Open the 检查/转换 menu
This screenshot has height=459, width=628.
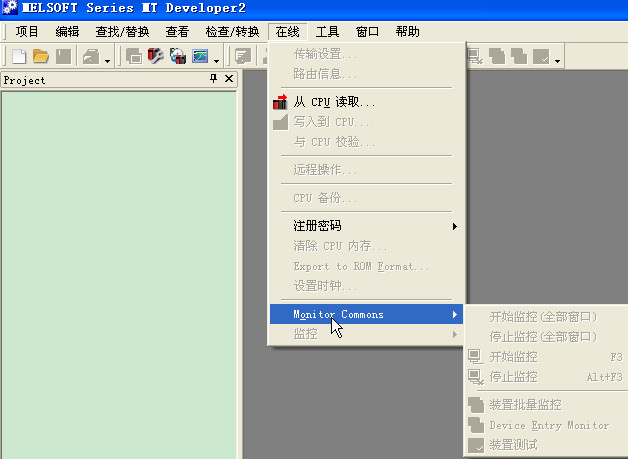231,31
